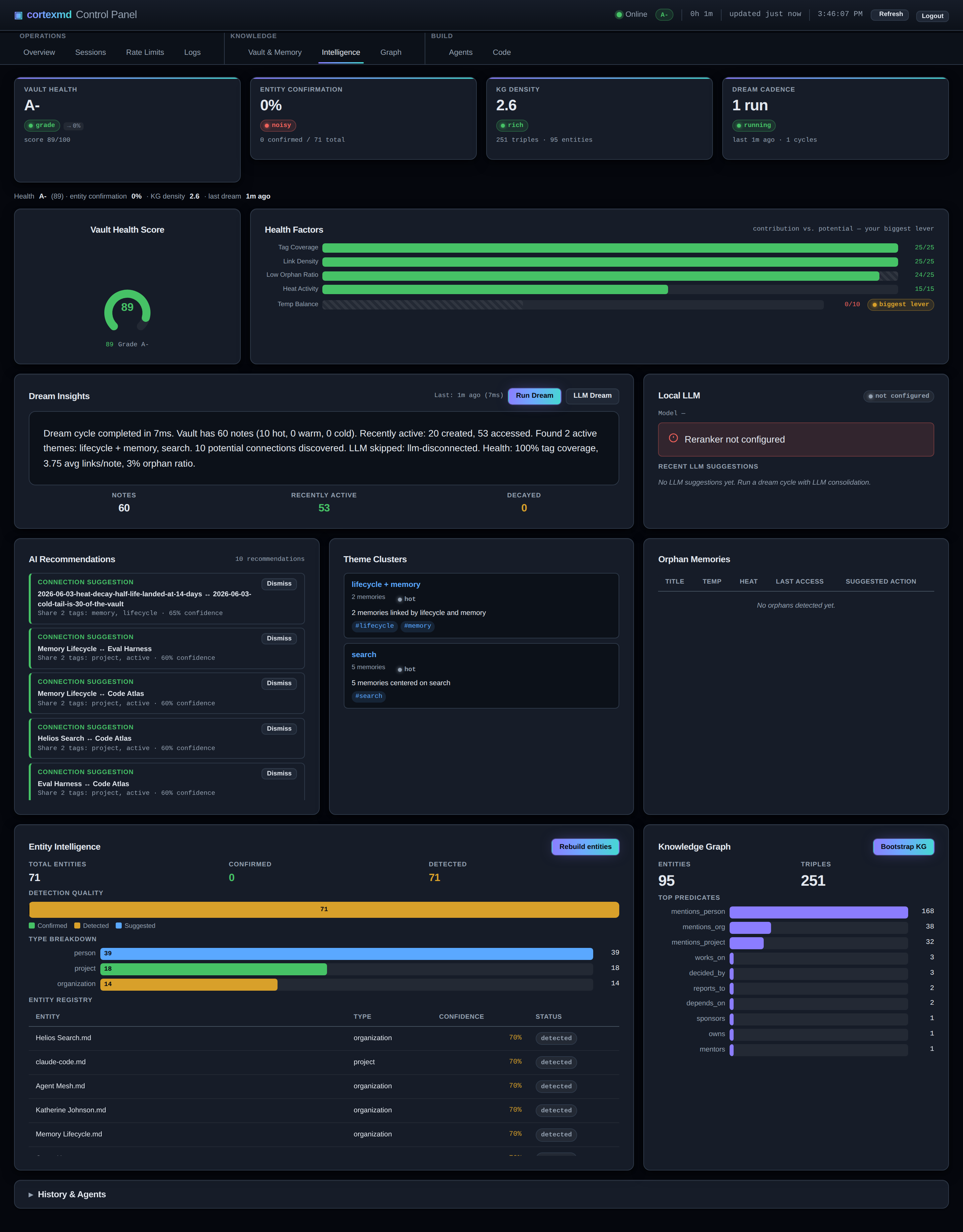Click the detection quality bar showing 71
Viewport: 963px width, 1232px height.
coord(324,909)
